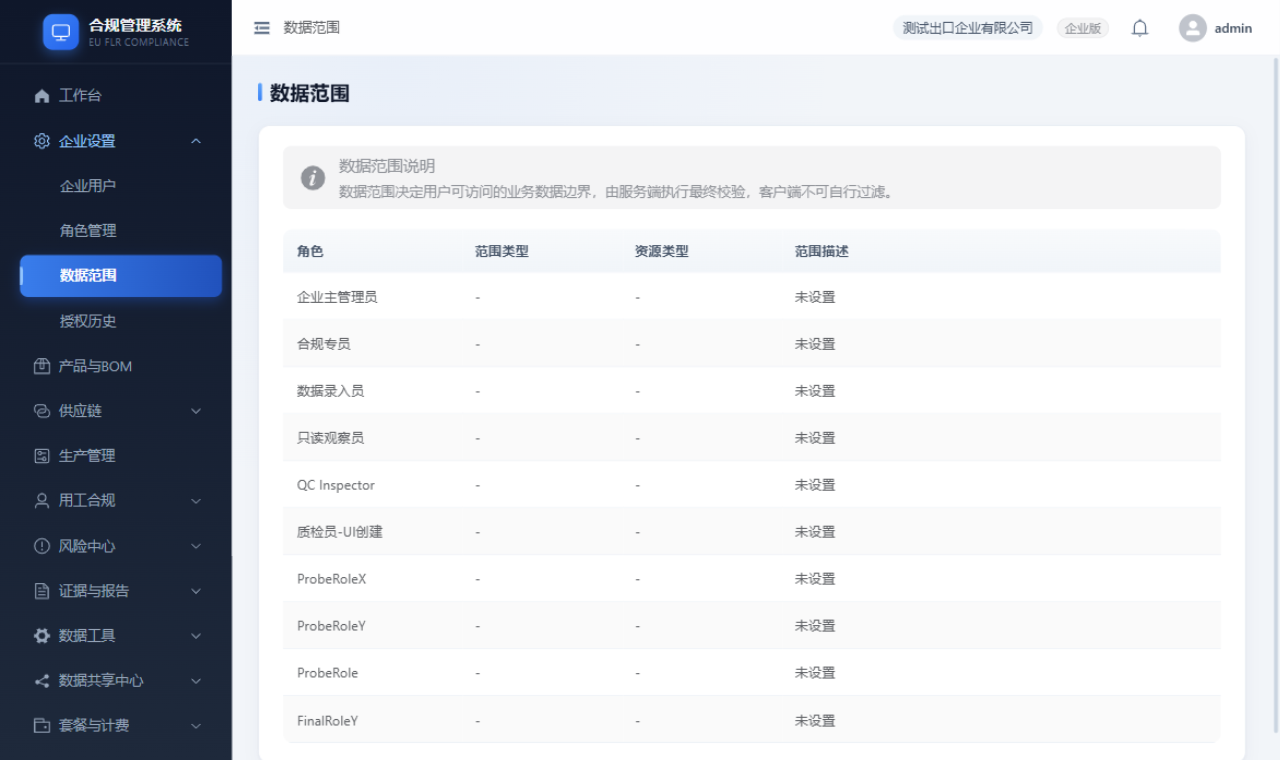
Task: Click the warning icon beside 风险中心
Action: [42, 546]
